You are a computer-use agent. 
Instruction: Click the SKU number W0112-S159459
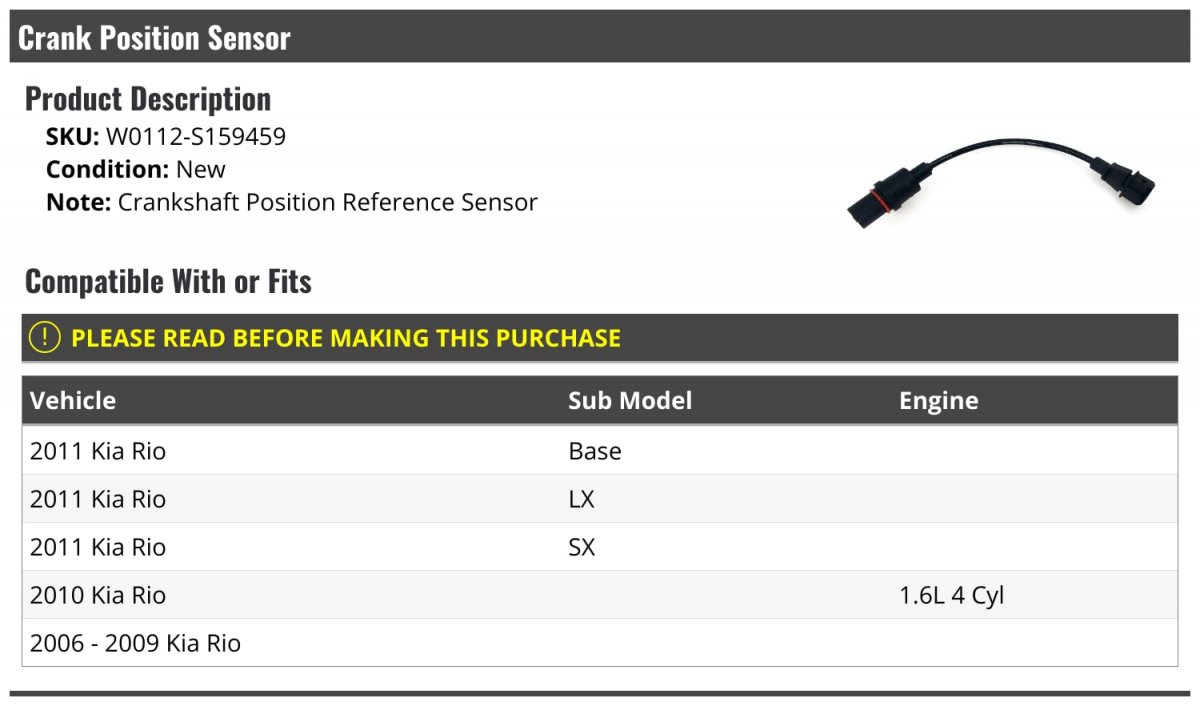pos(196,137)
